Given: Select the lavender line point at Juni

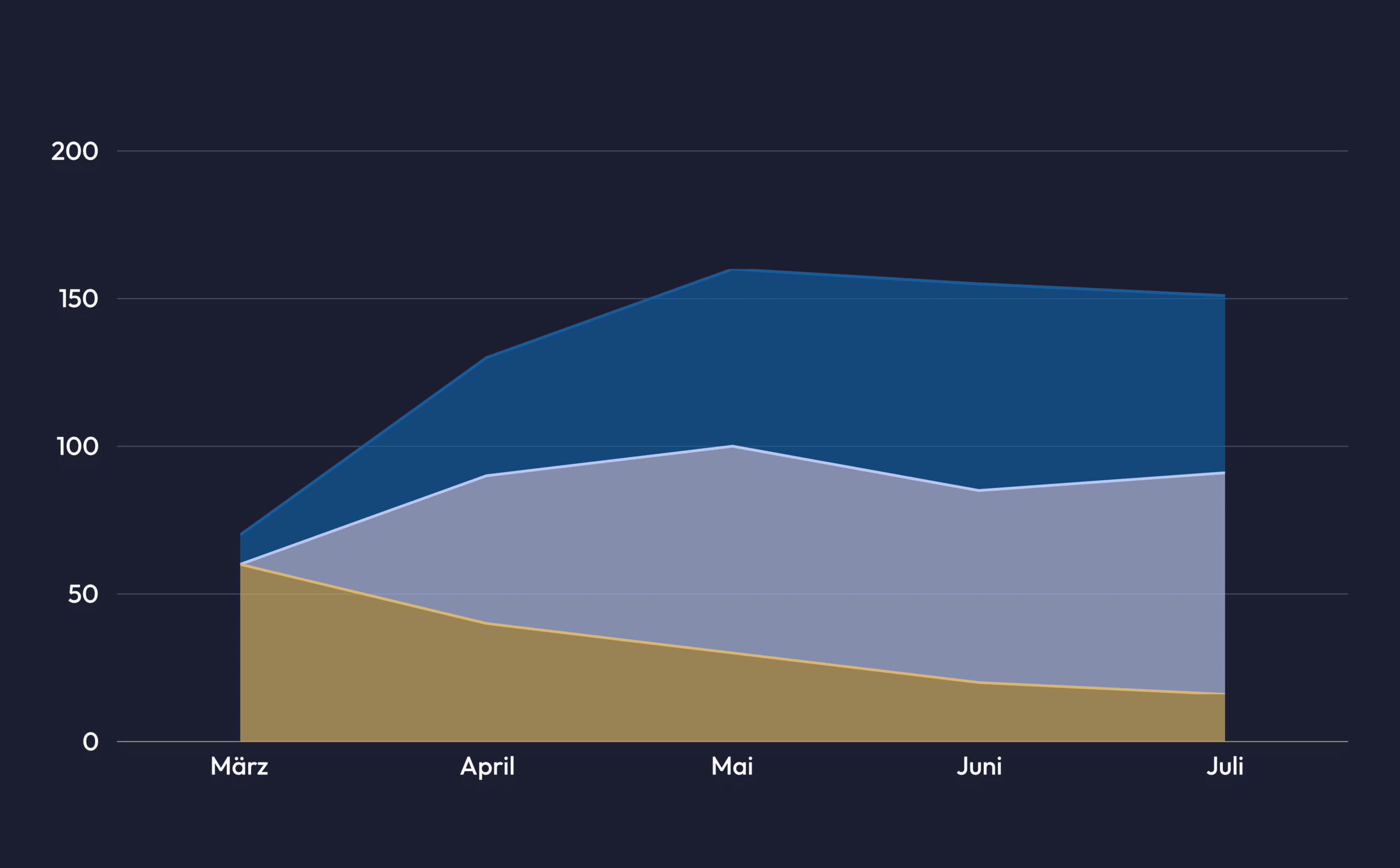Looking at the screenshot, I should (x=979, y=490).
